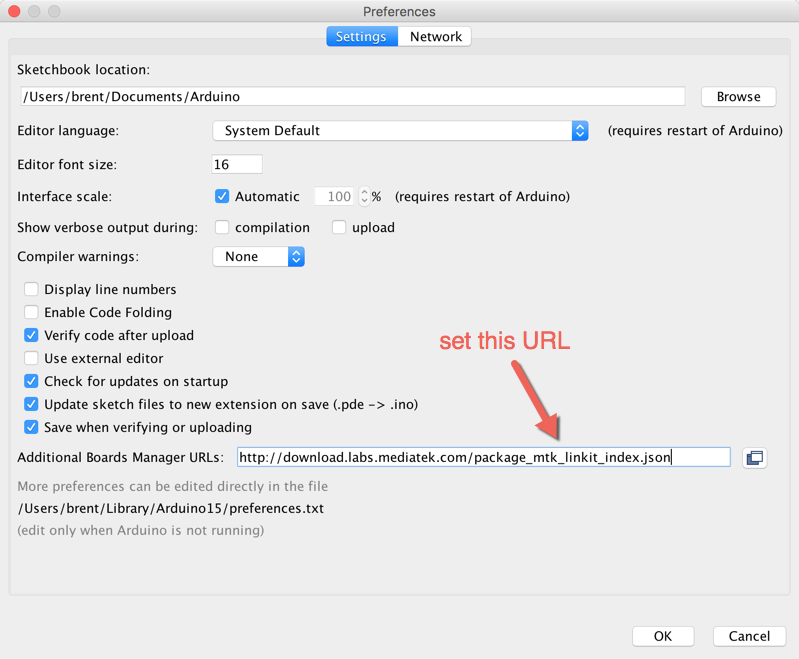Screen dimensions: 799x659
Task: Select the Settings tab
Action: (x=362, y=37)
